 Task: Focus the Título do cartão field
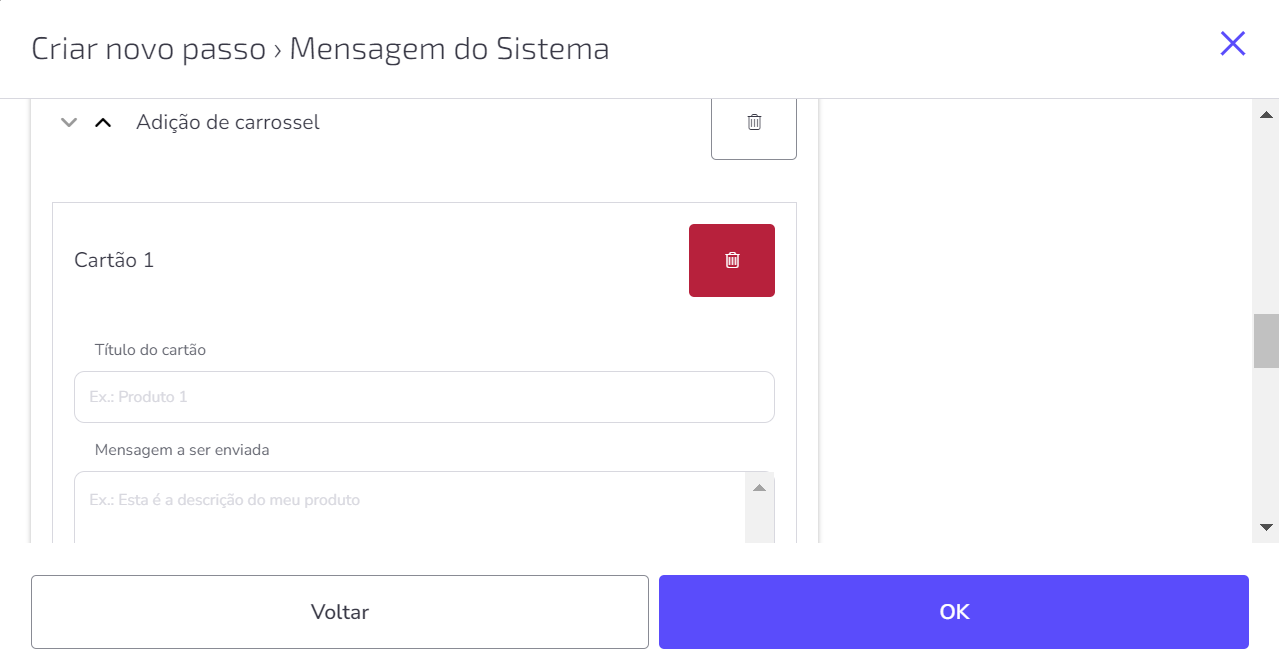[424, 397]
